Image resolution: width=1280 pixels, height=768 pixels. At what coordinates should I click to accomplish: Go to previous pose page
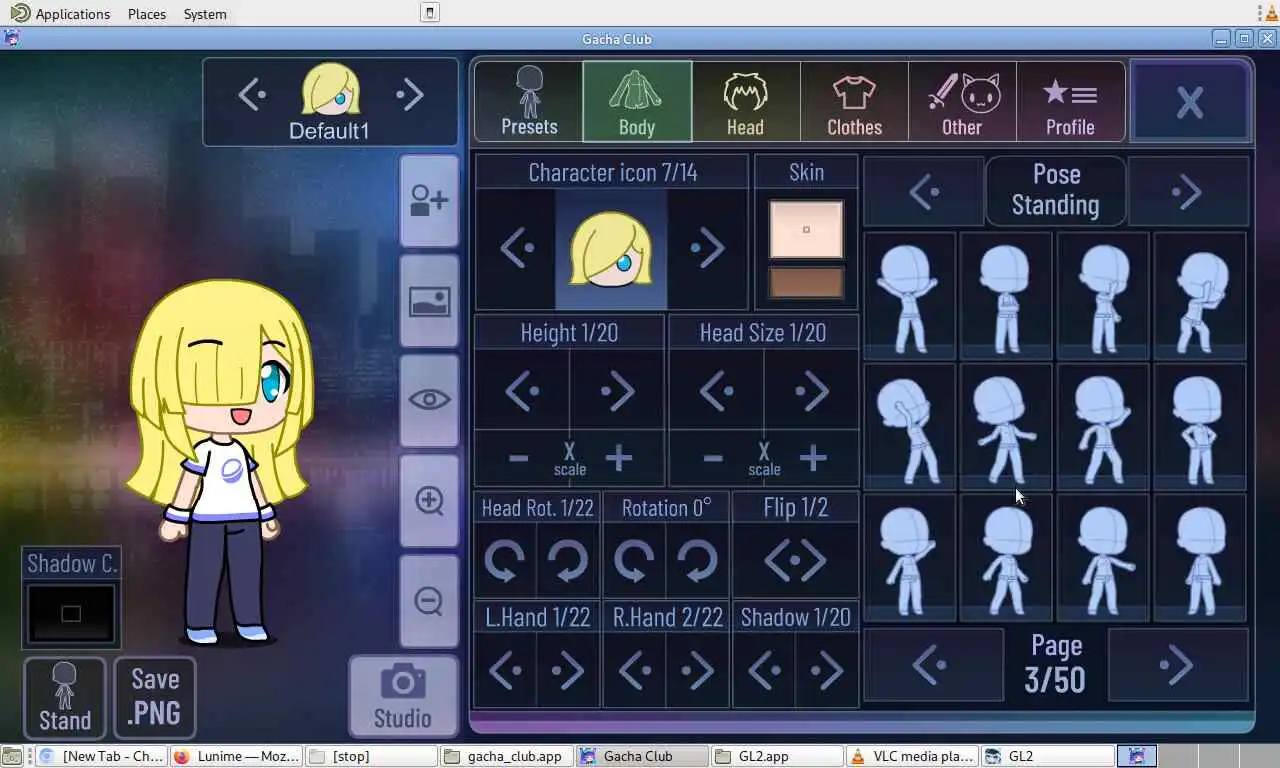point(933,664)
